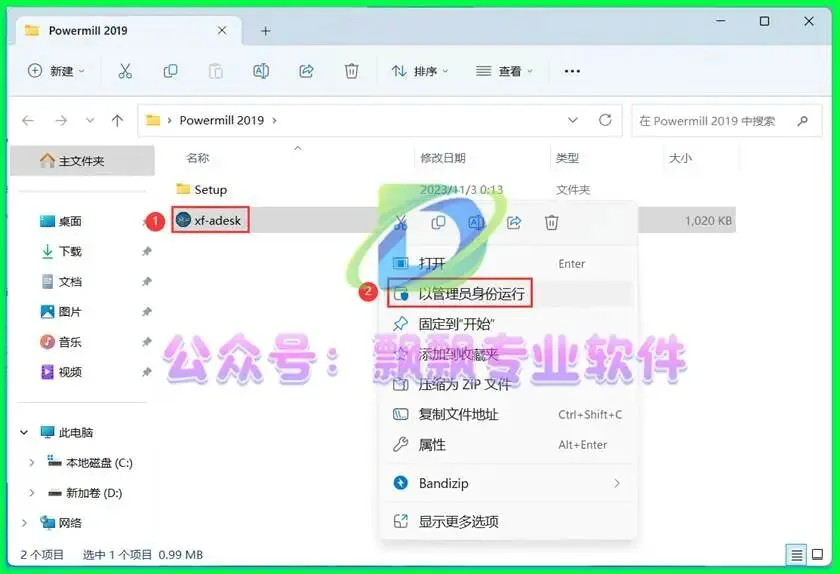Select 显示更多选项 in context menu

509,521
